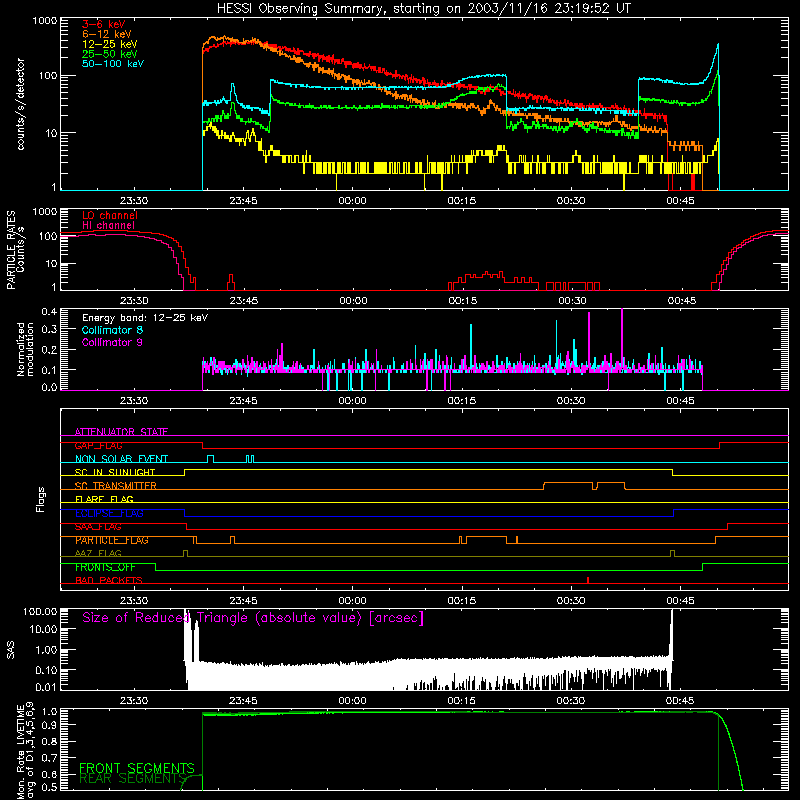This screenshot has width=800, height=800.
Task: Click the '23:45' tick under the top panel
Action: click(243, 201)
